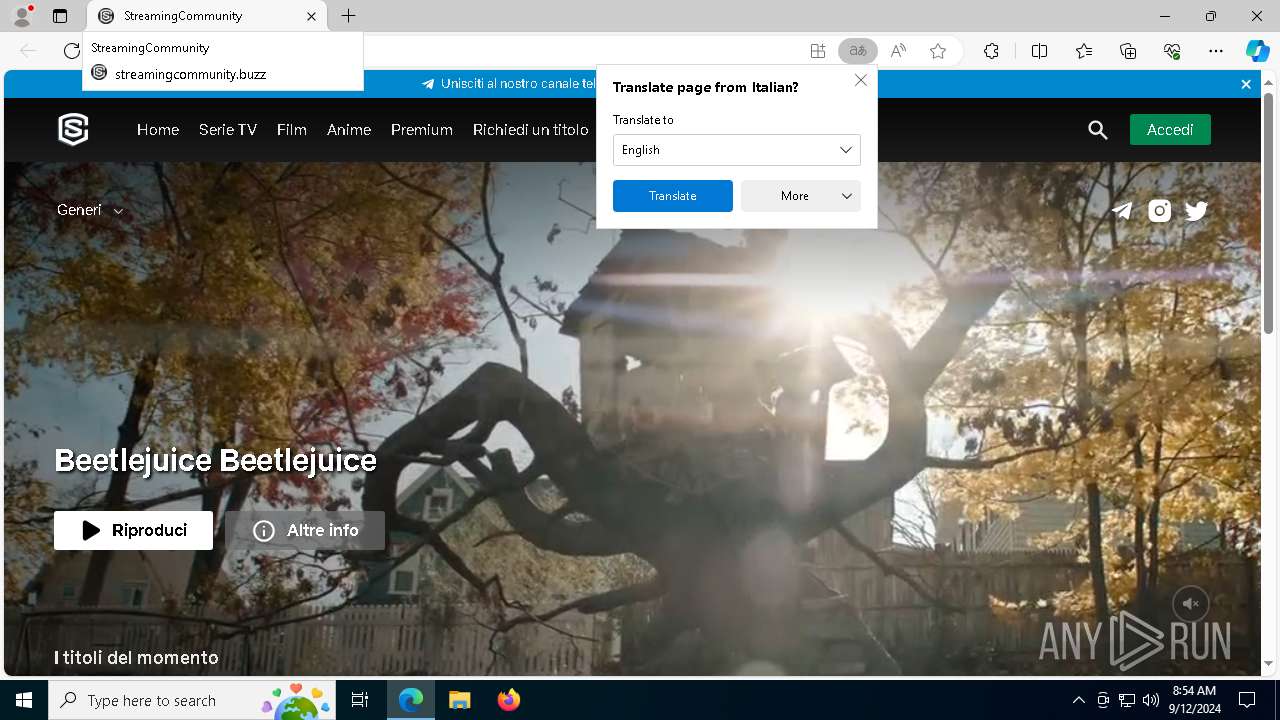The height and width of the screenshot is (720, 1280).
Task: Open Task View on taskbar
Action: 360,700
